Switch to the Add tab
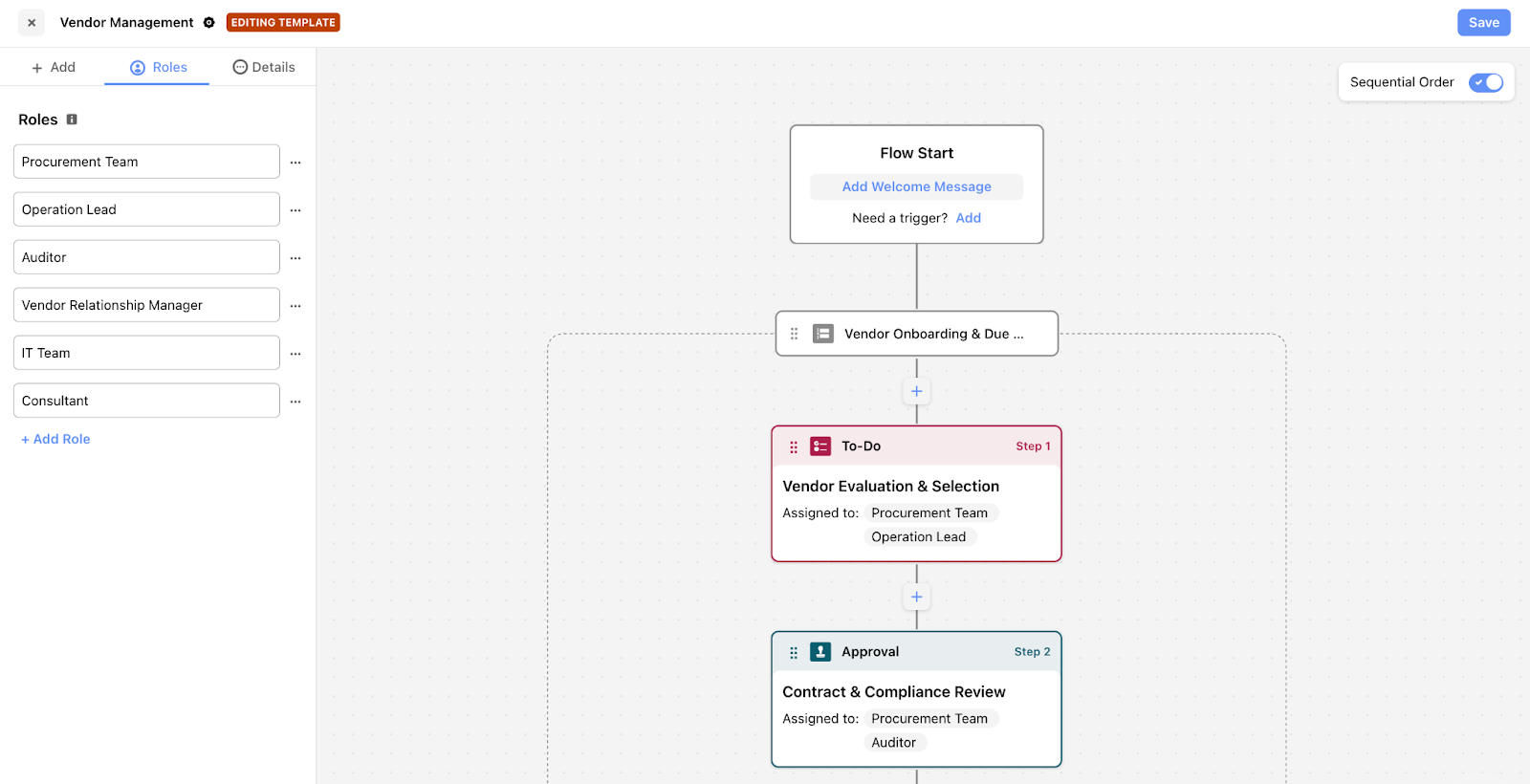Viewport: 1530px width, 784px height. tap(54, 67)
